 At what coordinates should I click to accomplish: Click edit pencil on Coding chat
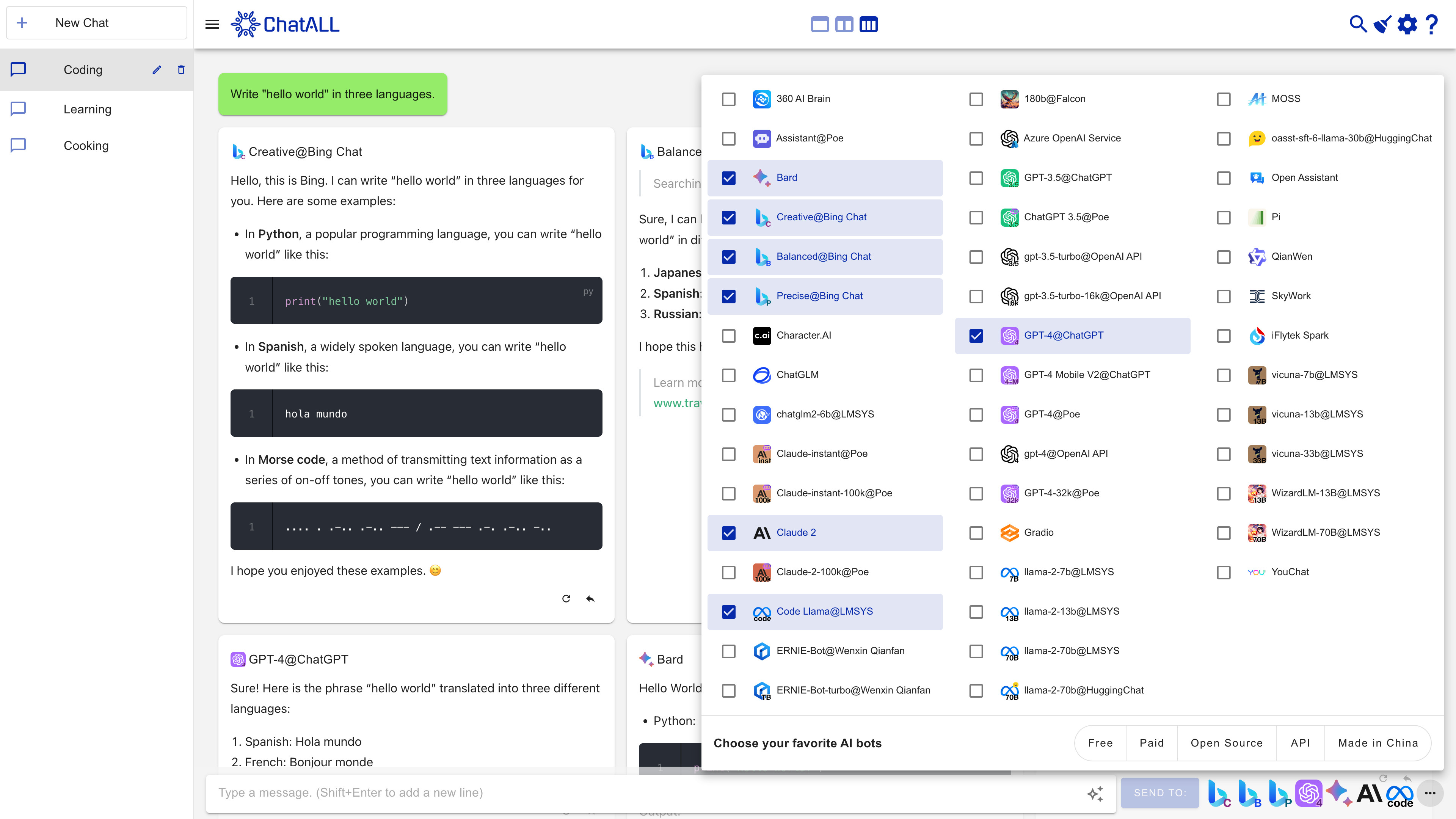click(x=157, y=69)
